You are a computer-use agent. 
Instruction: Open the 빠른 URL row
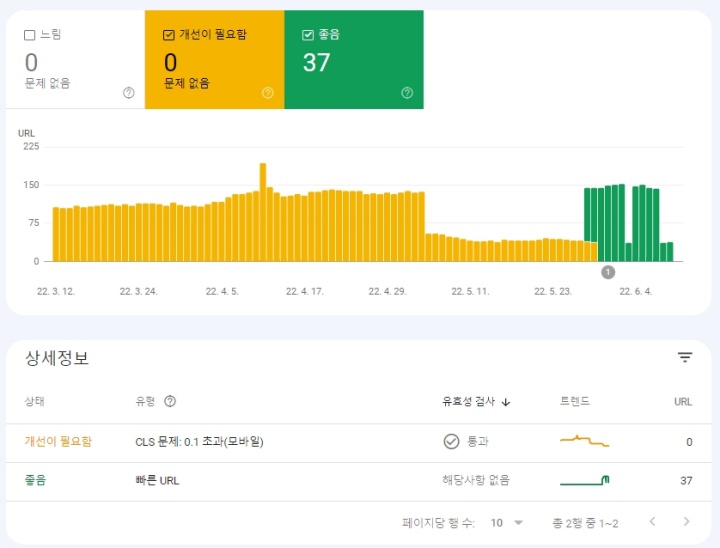tap(157, 480)
